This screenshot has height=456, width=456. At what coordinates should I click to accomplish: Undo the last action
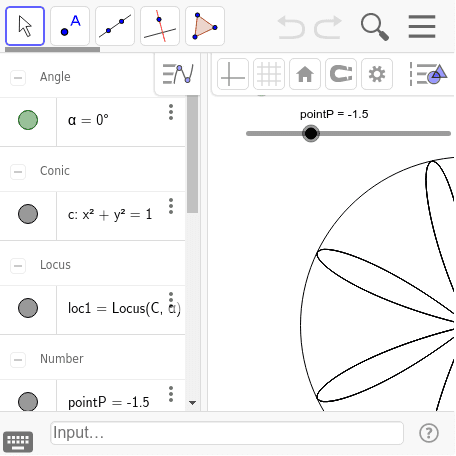(x=291, y=27)
